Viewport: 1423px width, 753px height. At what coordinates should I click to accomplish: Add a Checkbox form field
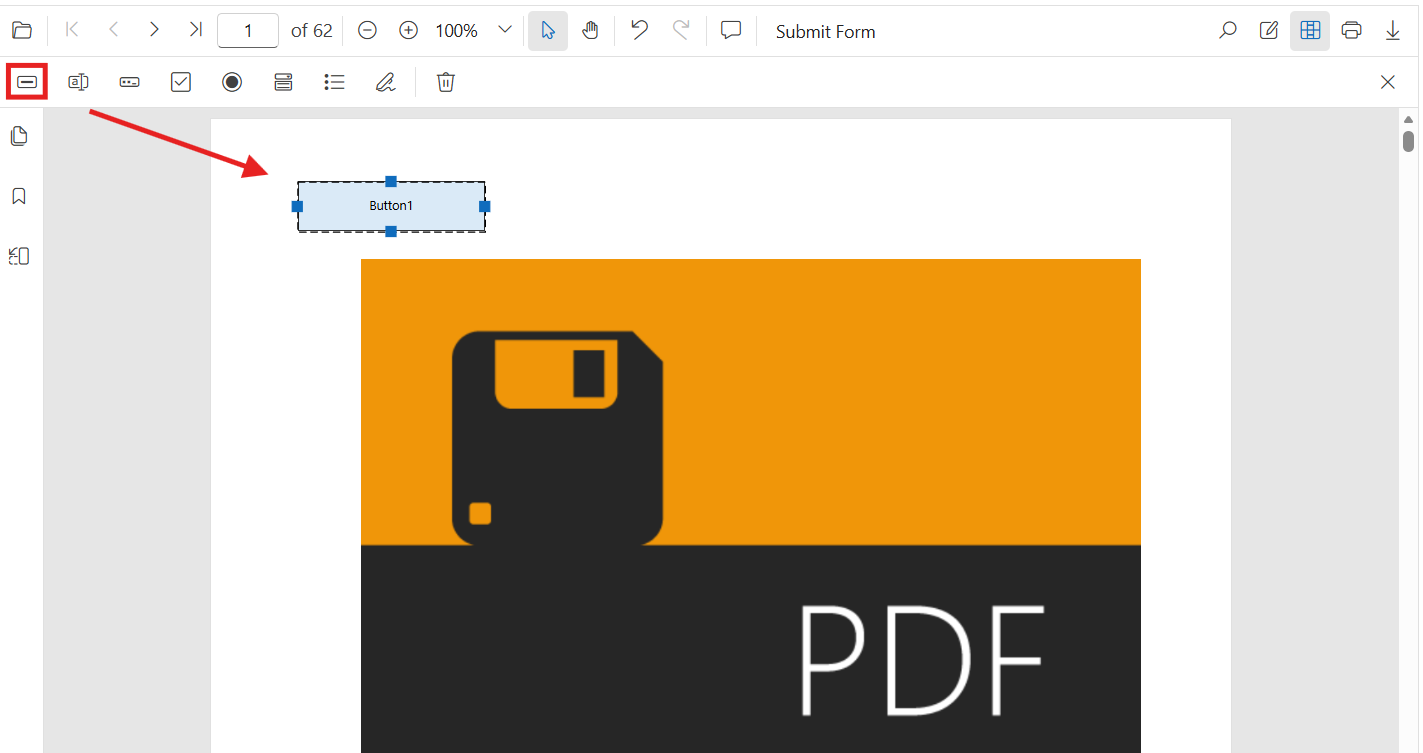coord(181,82)
